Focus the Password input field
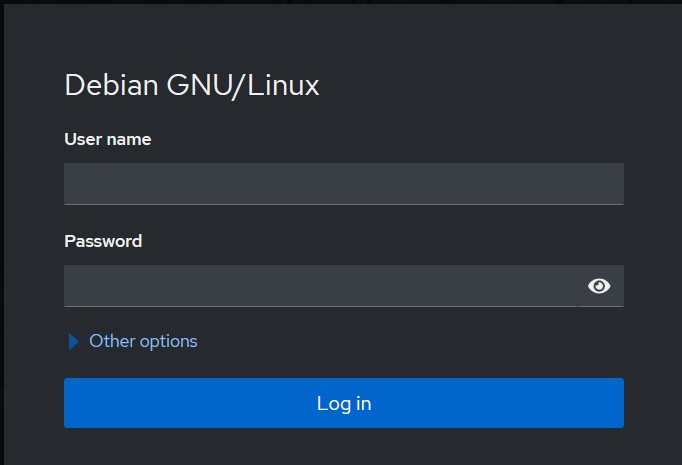The height and width of the screenshot is (465, 682). [321, 286]
